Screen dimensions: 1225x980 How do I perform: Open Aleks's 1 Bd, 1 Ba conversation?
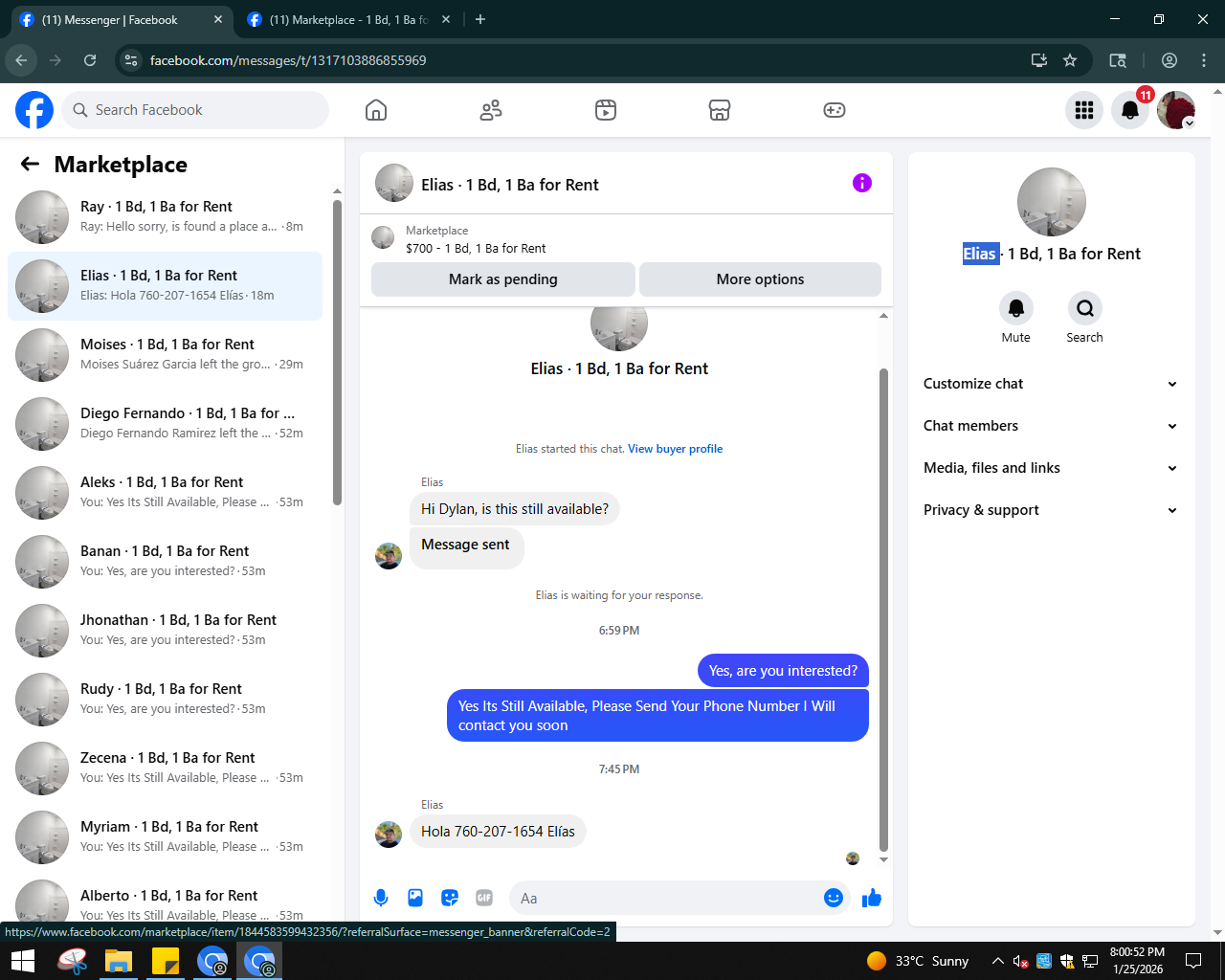(x=165, y=493)
